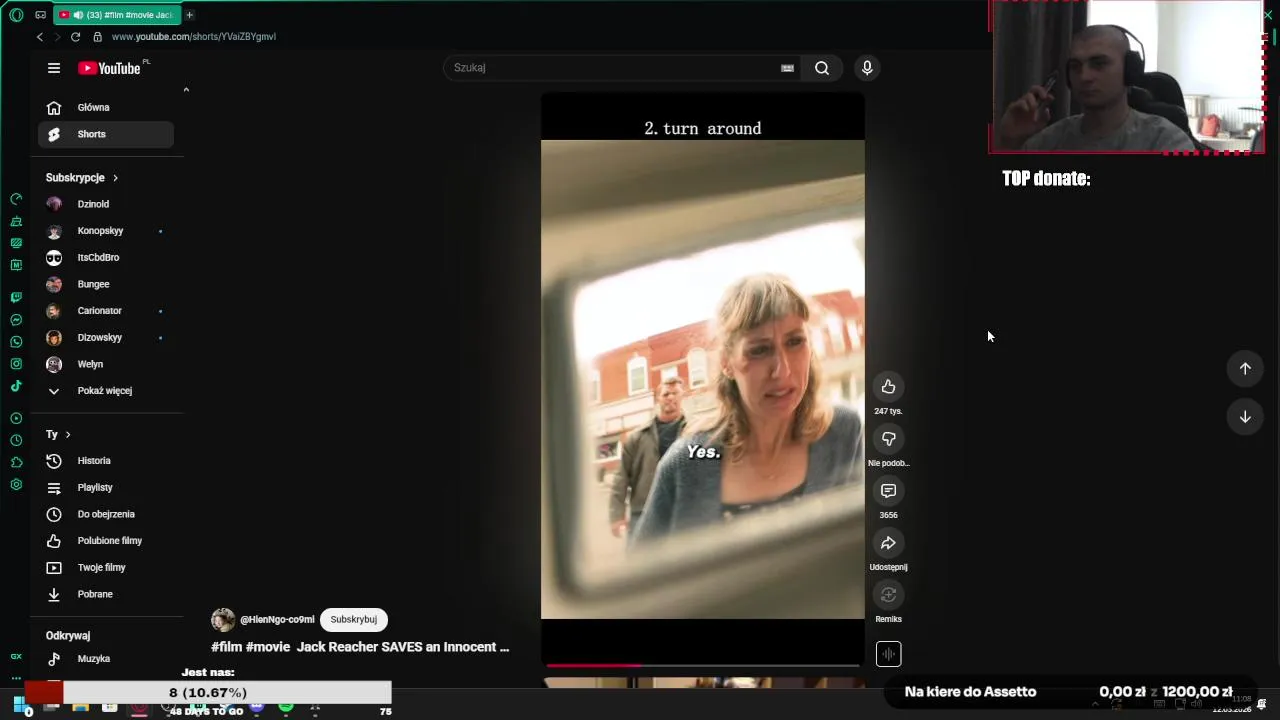
Task: Reload the current YouTube page
Action: pos(75,37)
